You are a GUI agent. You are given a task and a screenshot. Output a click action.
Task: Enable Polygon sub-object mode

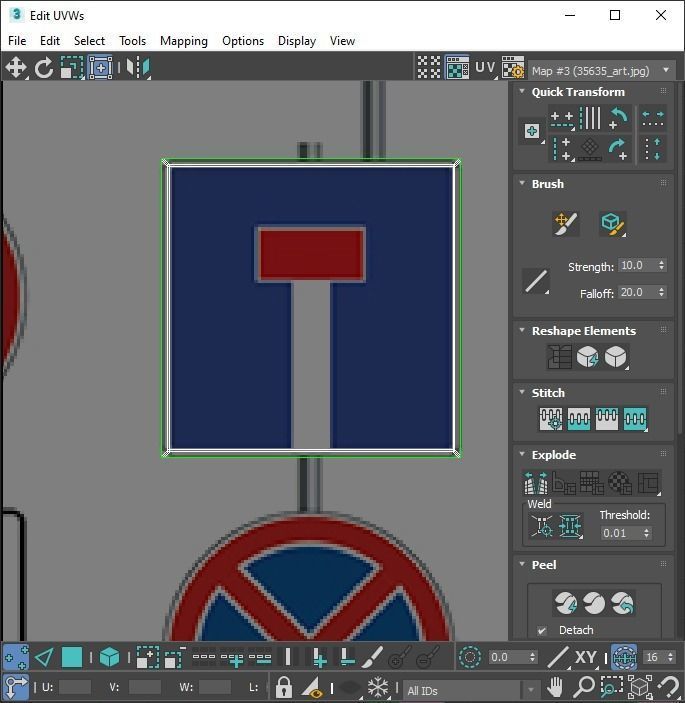tap(72, 657)
